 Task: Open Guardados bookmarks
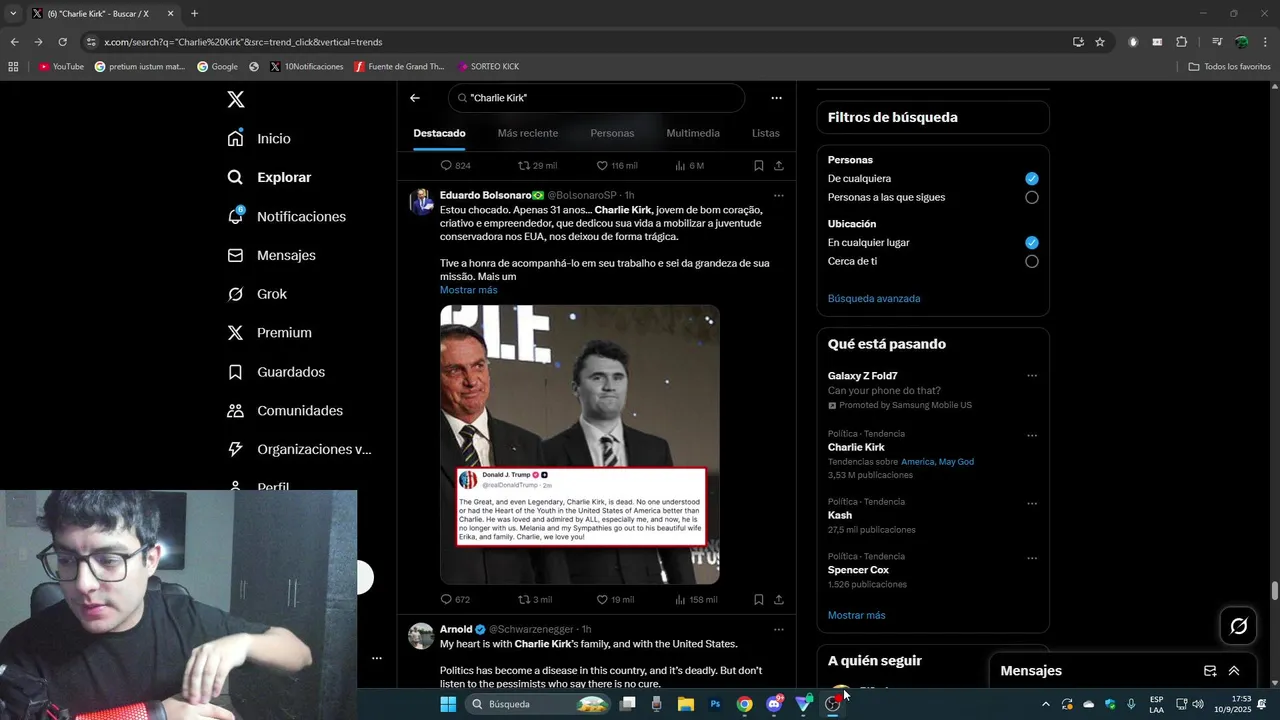click(276, 372)
